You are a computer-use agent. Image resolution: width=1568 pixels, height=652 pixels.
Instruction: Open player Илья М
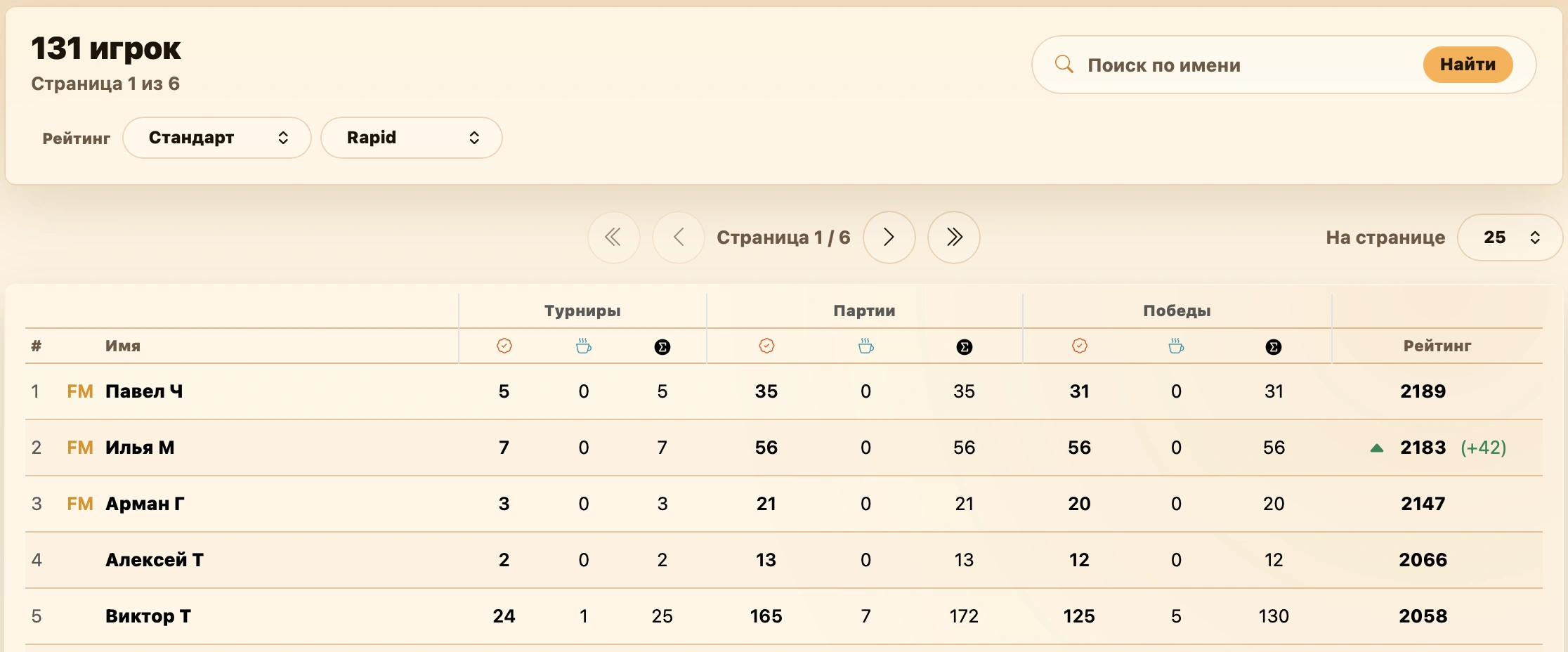(x=140, y=448)
